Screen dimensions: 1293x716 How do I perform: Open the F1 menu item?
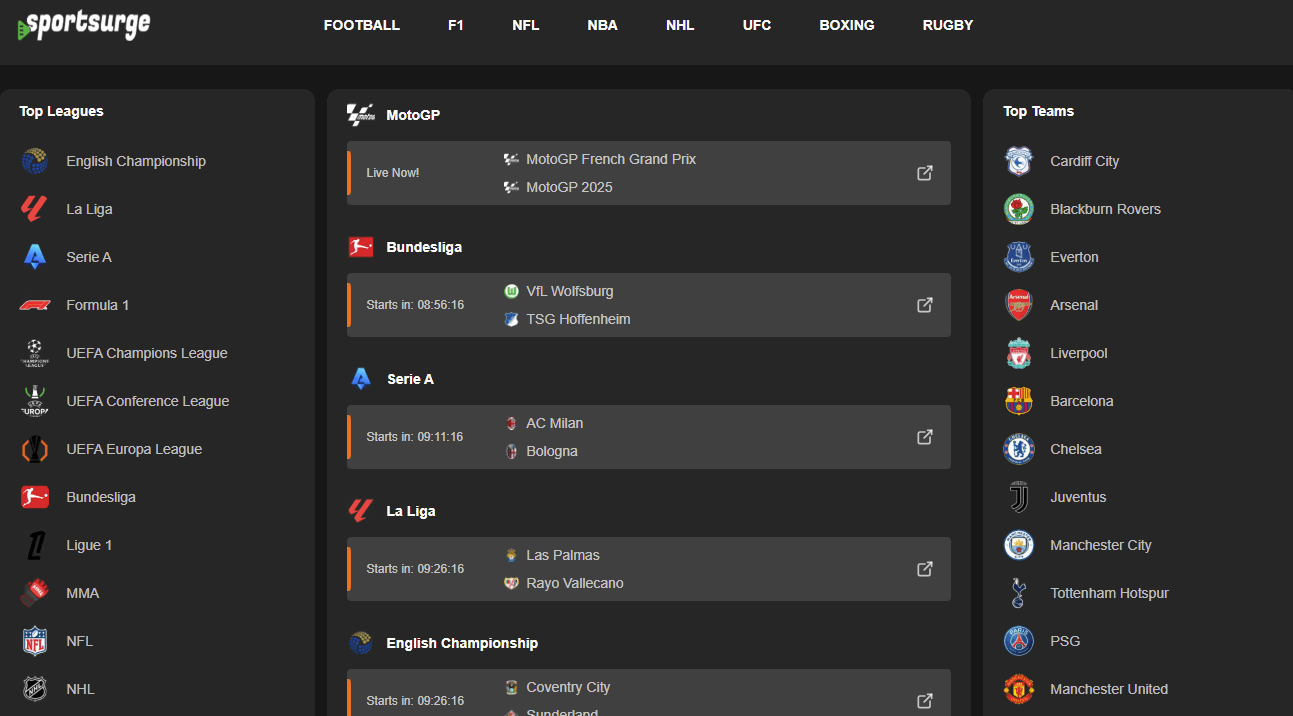[456, 25]
